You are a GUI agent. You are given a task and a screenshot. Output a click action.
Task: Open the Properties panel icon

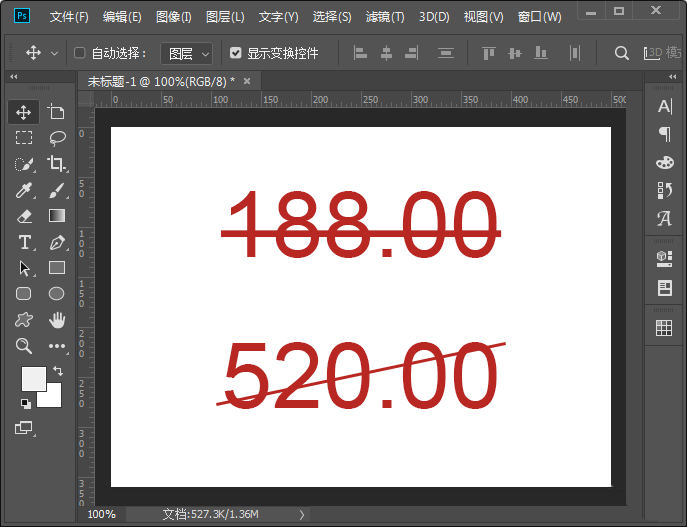[x=665, y=288]
